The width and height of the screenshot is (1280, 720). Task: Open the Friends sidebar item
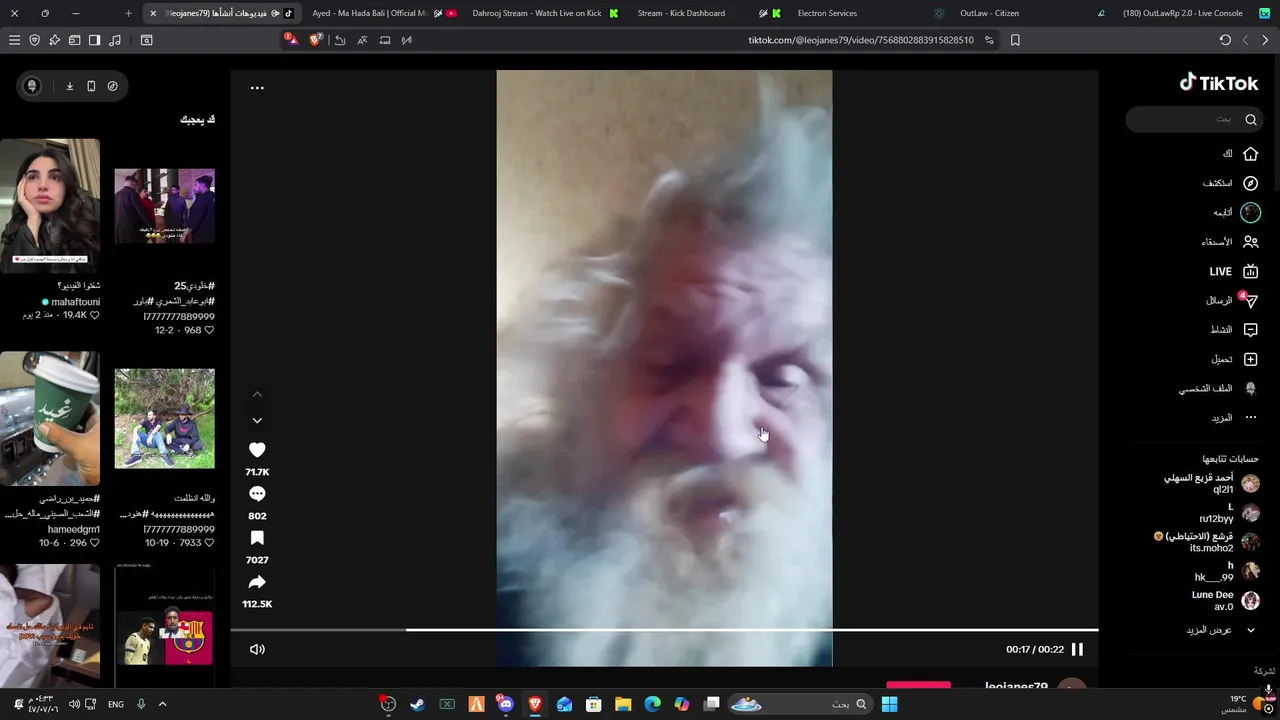pyautogui.click(x=1229, y=242)
